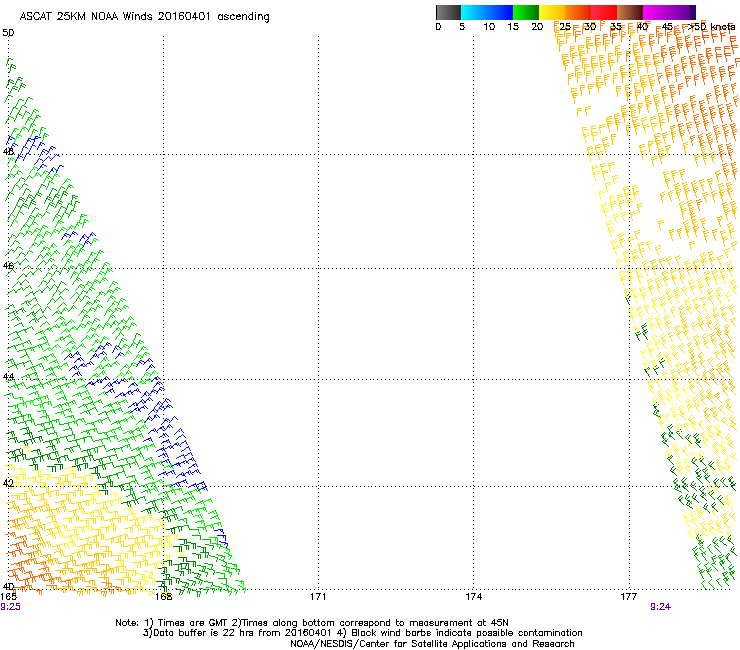
Task: Click the note line about 'Times are GMT'
Action: (312, 623)
